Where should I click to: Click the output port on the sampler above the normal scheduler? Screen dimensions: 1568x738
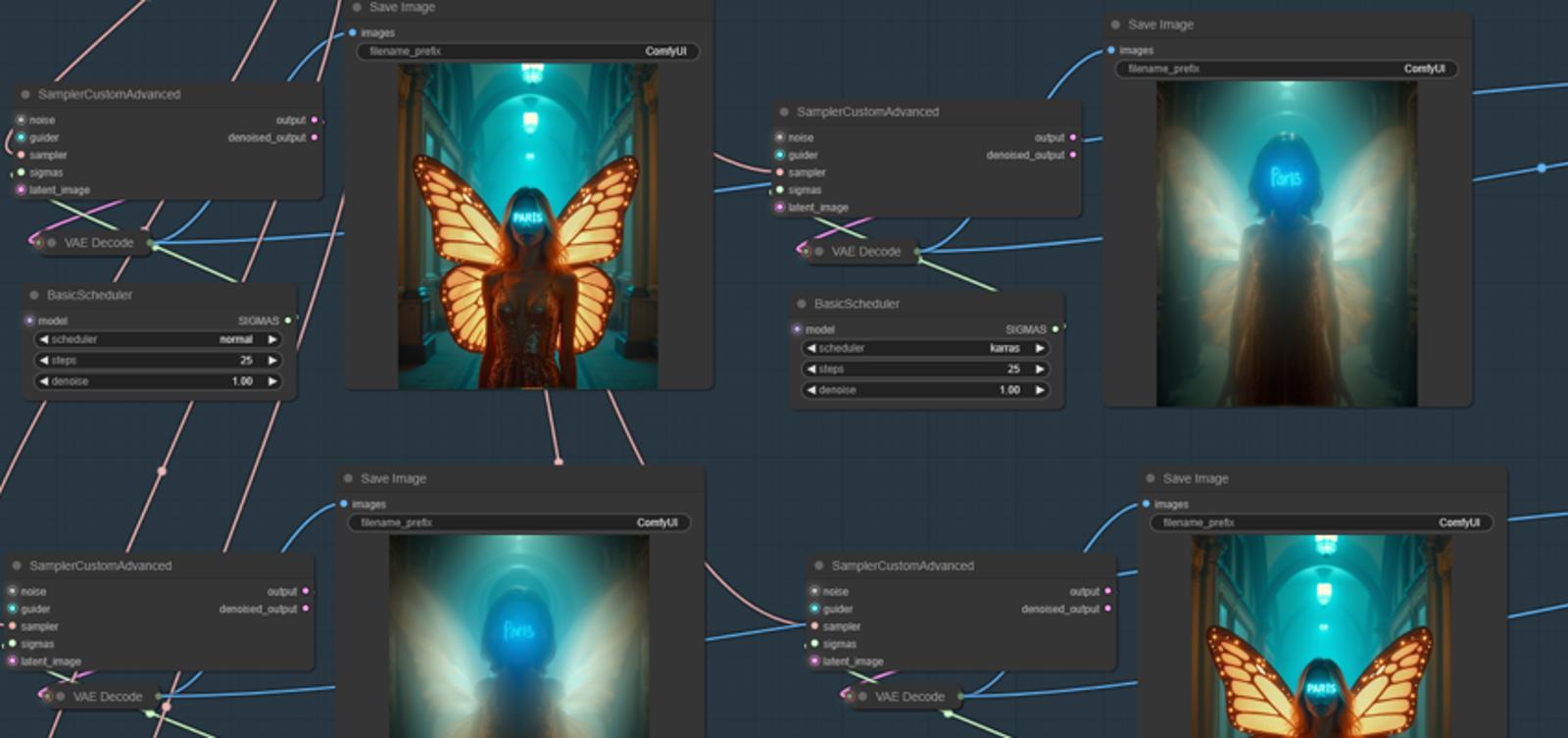pos(315,120)
